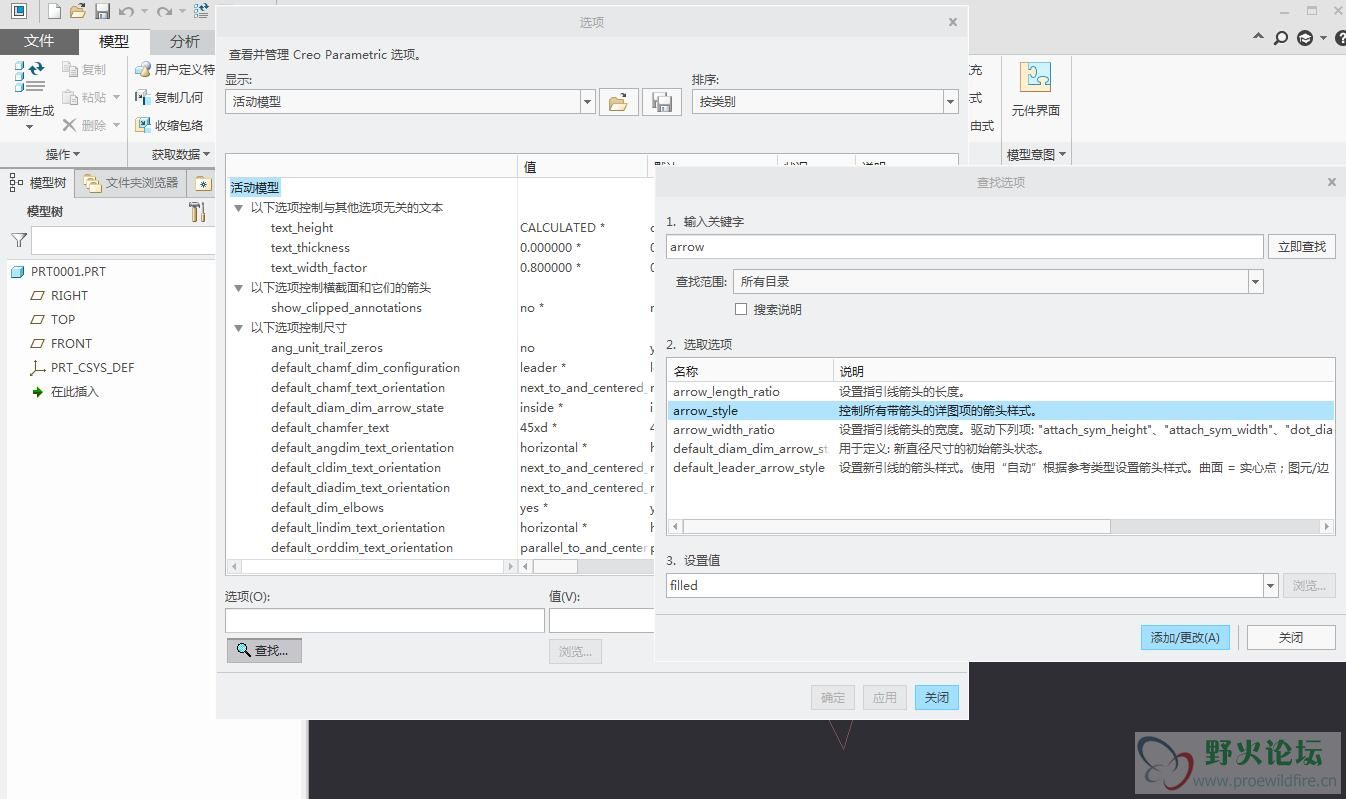Close the 查找选项 dialog with X
1346x799 pixels.
(x=1331, y=182)
